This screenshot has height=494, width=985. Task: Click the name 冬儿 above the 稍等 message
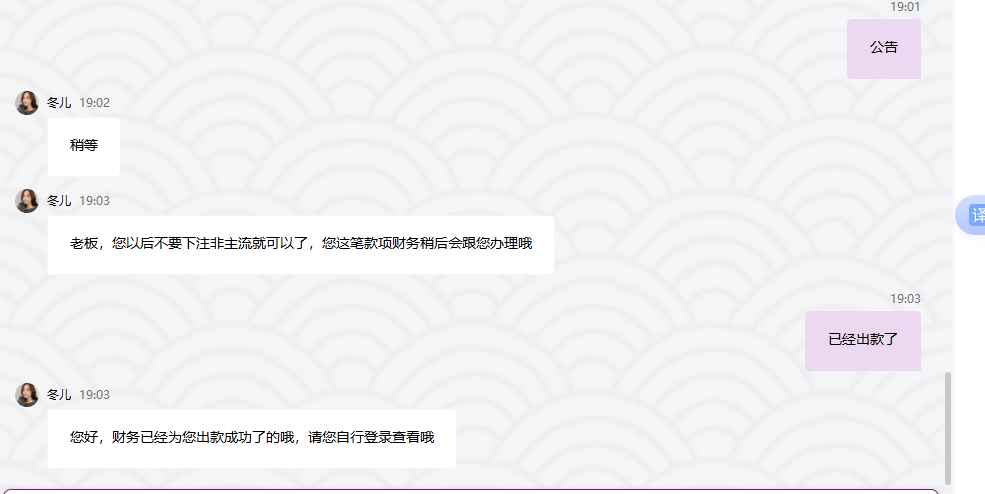[59, 102]
